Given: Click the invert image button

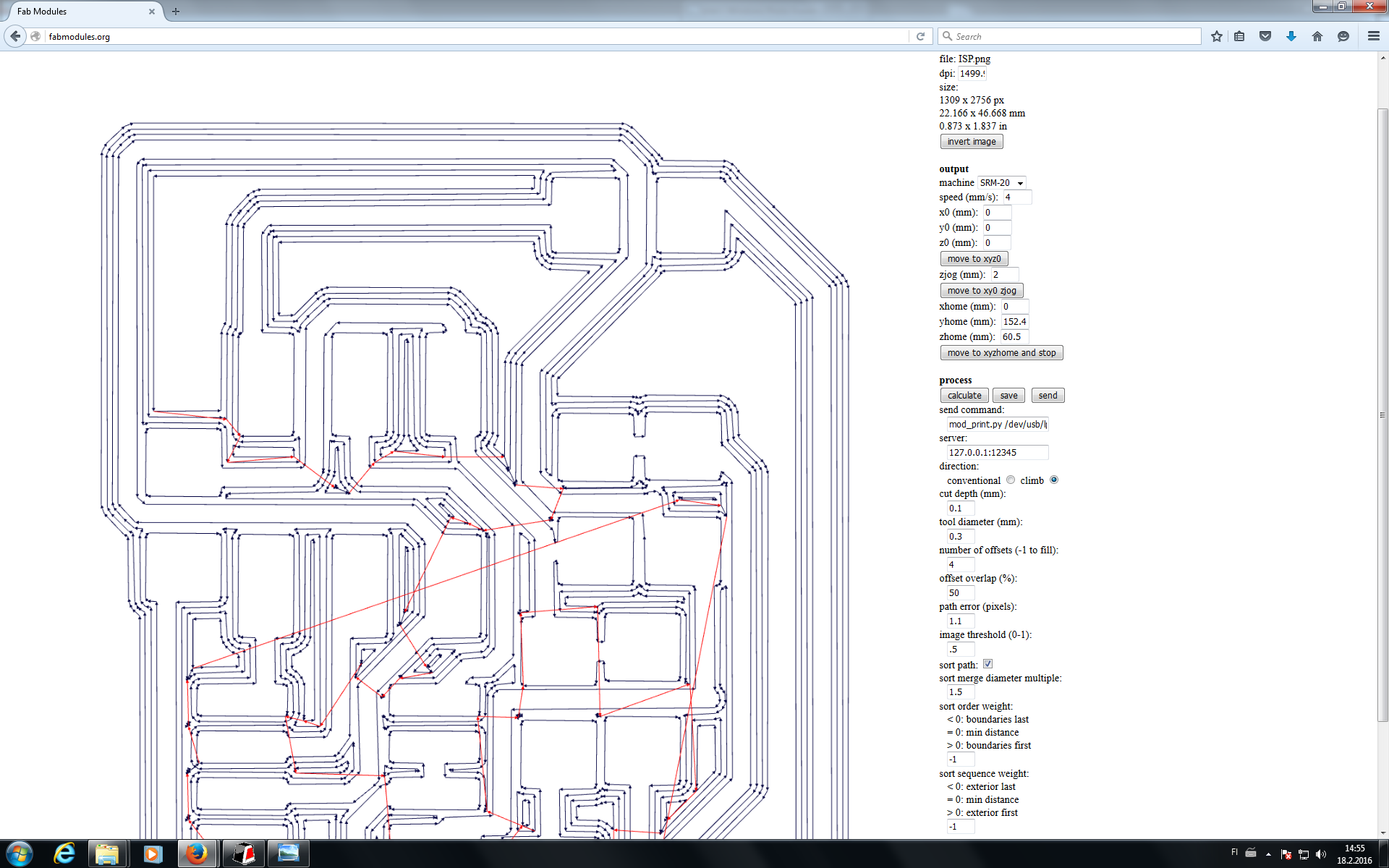Looking at the screenshot, I should click(970, 140).
